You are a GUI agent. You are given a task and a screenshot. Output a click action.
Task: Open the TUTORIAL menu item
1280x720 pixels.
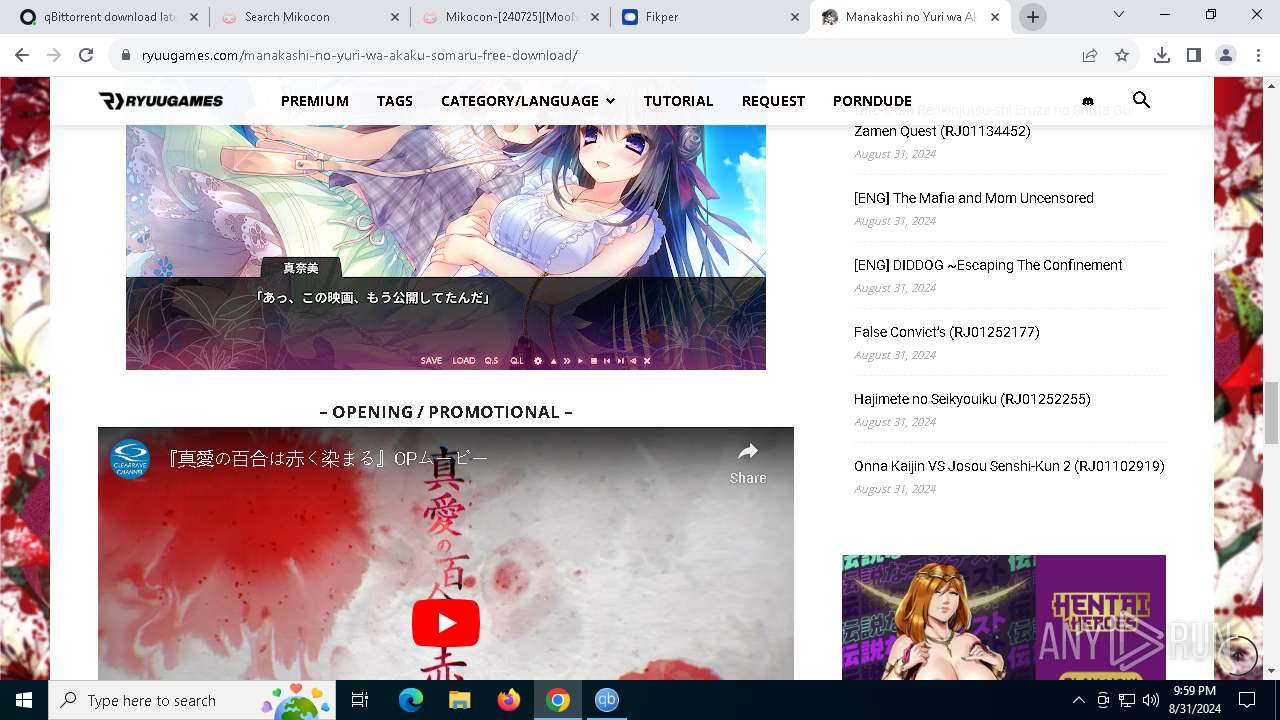678,101
